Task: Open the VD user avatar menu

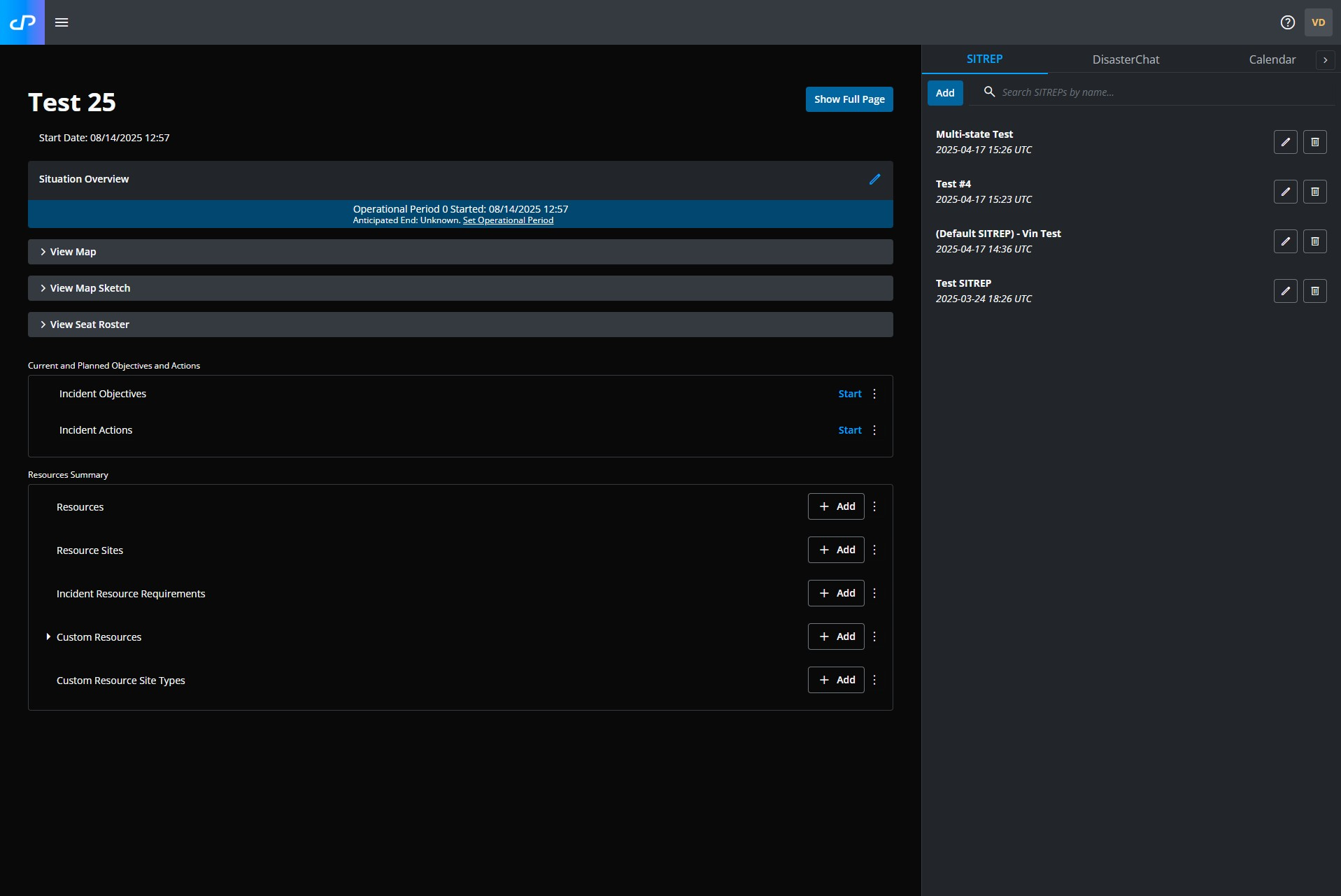Action: pyautogui.click(x=1319, y=22)
